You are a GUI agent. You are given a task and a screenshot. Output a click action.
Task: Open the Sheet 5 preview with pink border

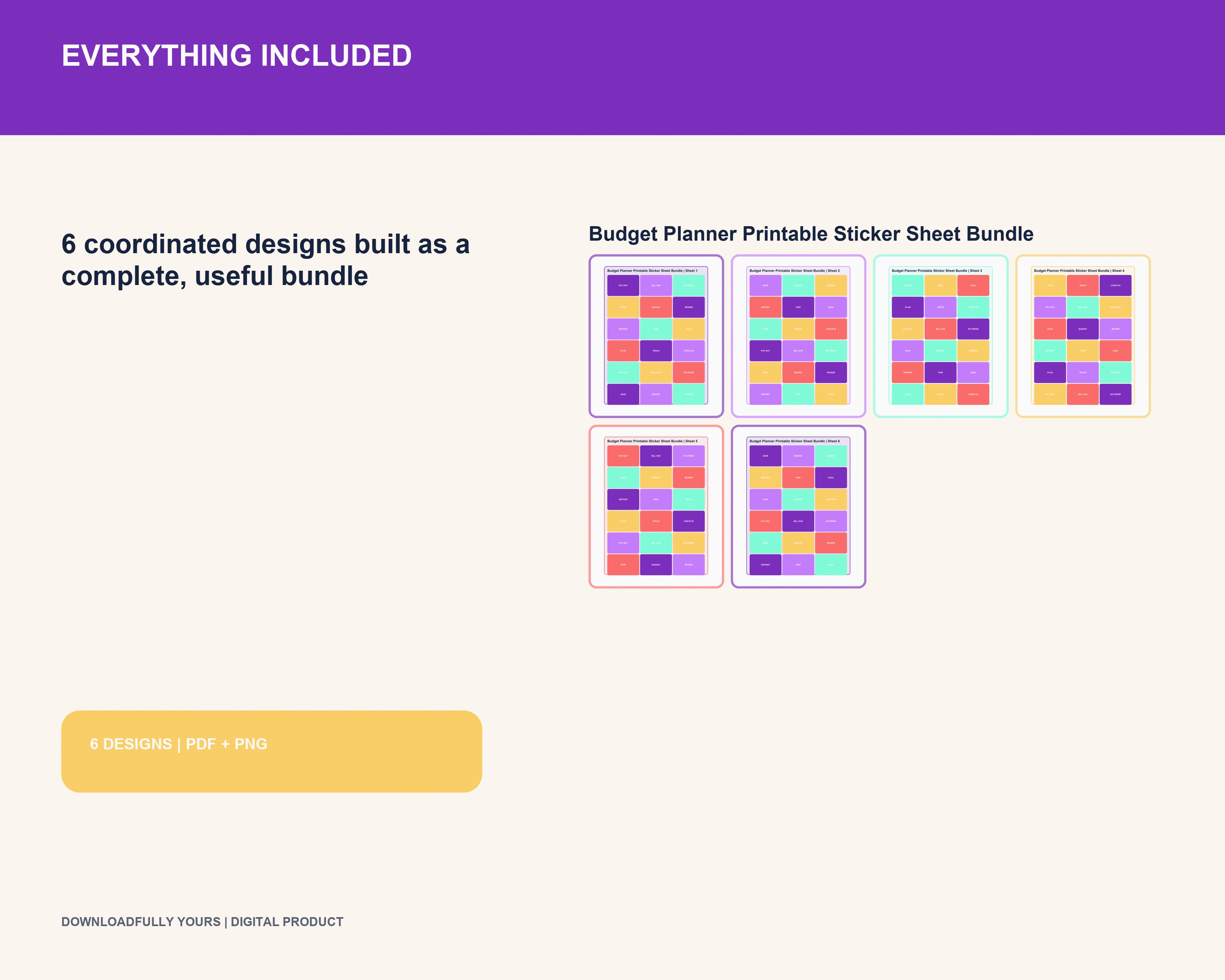point(656,506)
